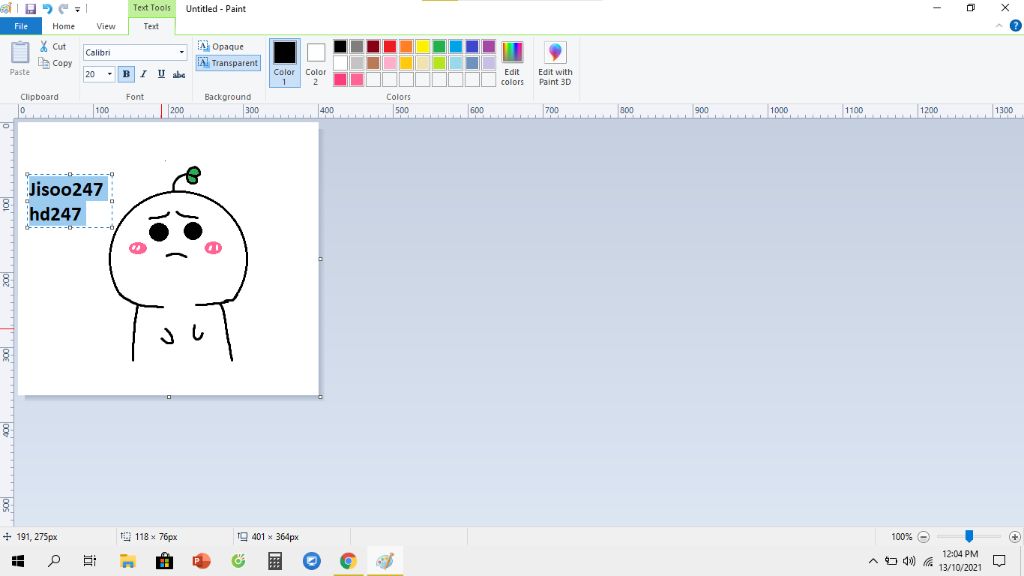Screen dimensions: 1024x576
Task: Open Paint Help question mark icon
Action: tap(1015, 26)
